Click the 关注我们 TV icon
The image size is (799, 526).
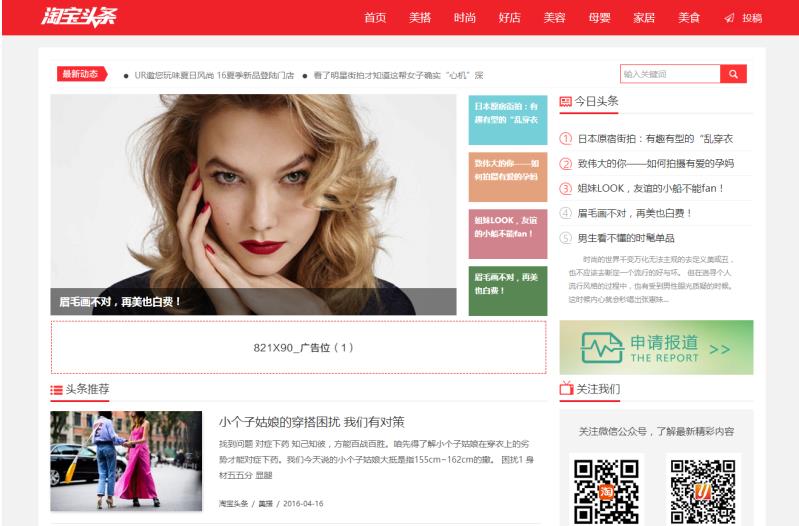coord(566,388)
